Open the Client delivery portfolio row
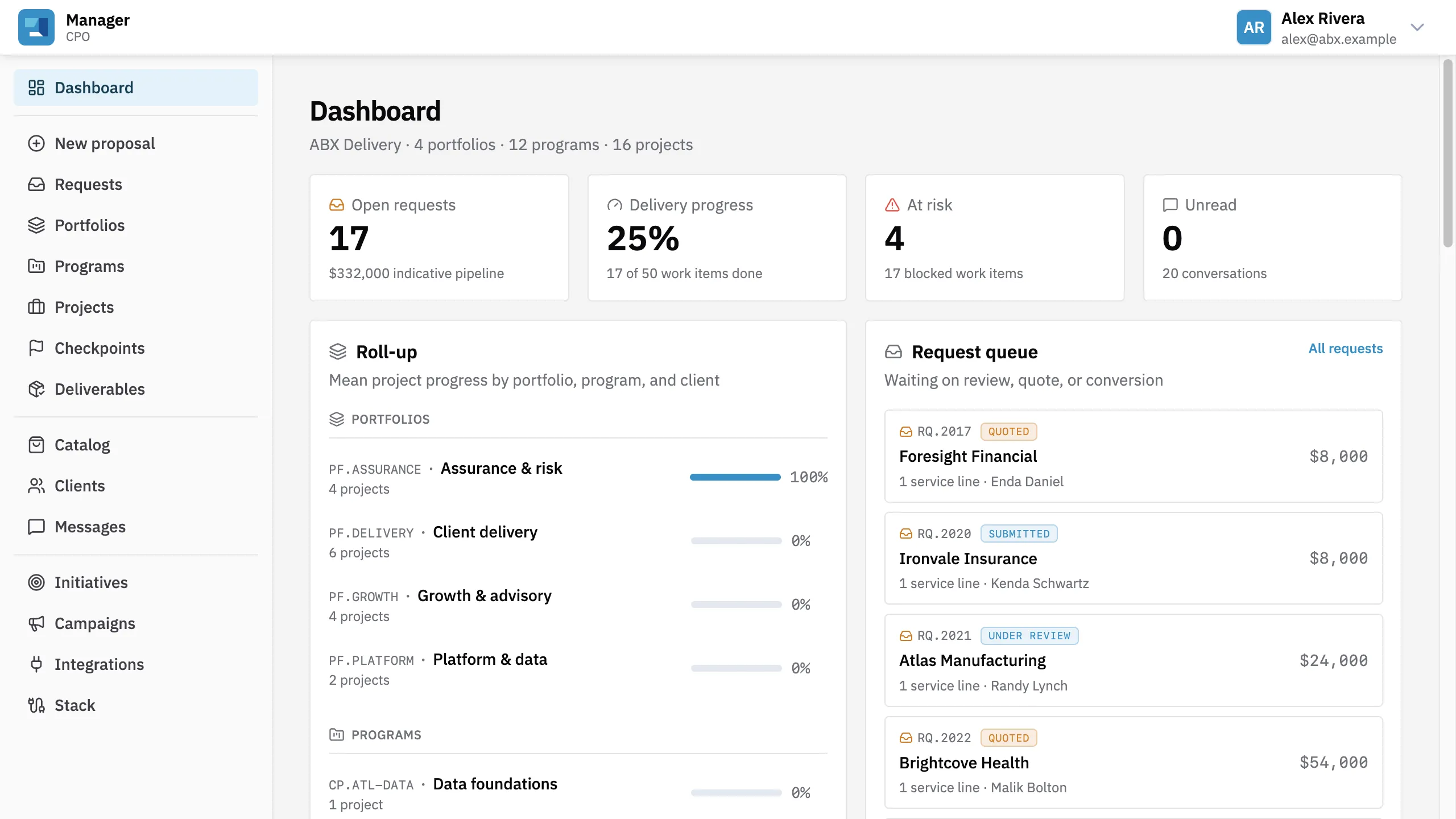 578,541
